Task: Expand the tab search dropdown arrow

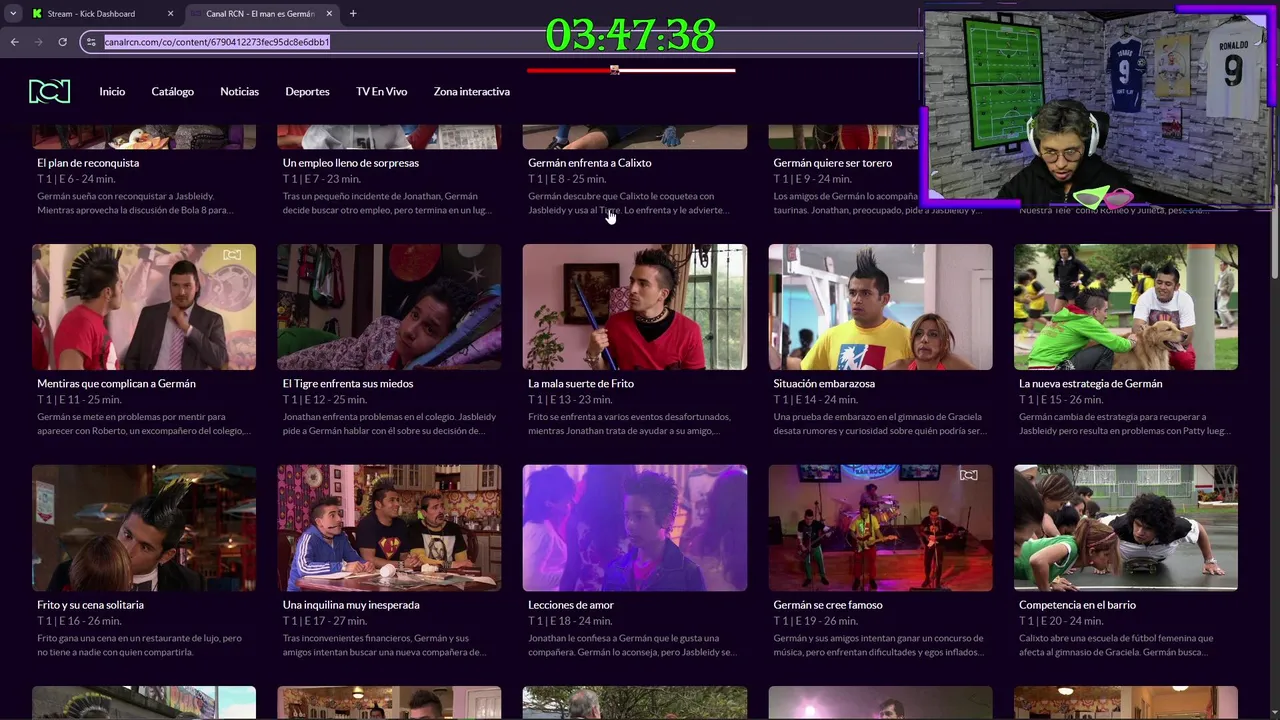Action: [13, 14]
